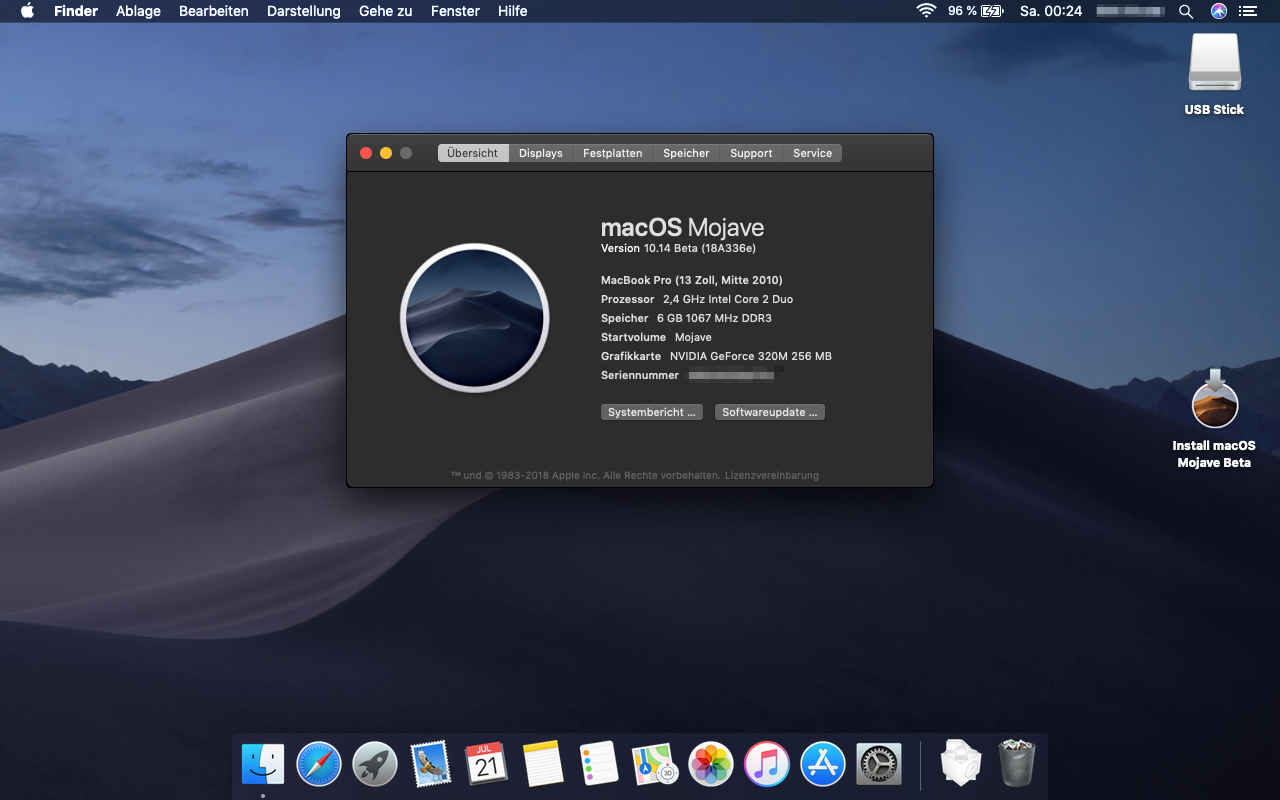Activate Siri from the menu bar
1280x800 pixels.
click(x=1218, y=11)
